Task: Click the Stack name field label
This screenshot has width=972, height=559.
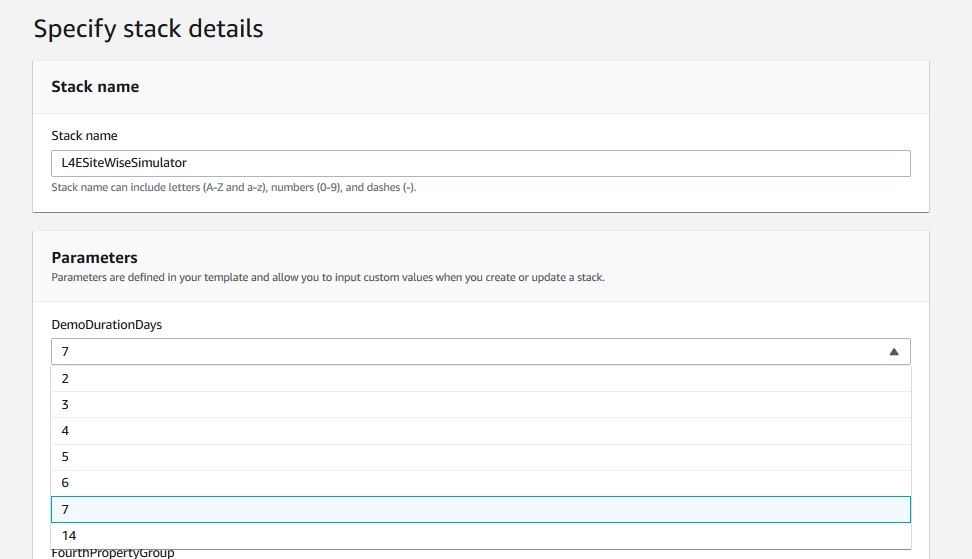Action: click(x=84, y=136)
